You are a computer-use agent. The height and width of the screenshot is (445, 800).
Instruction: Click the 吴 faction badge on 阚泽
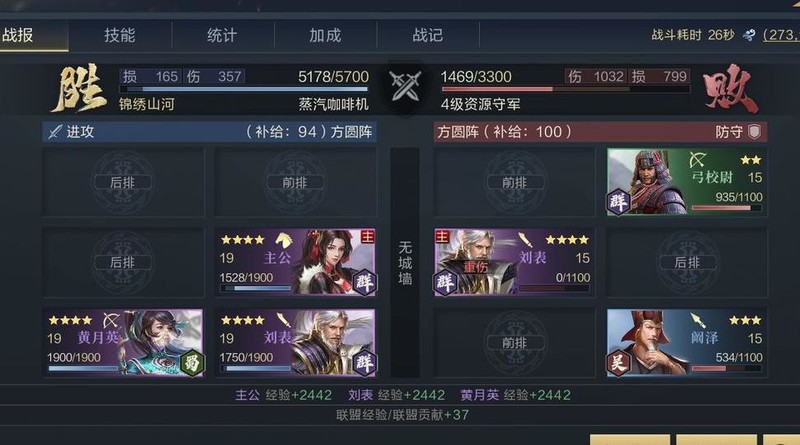tap(618, 363)
